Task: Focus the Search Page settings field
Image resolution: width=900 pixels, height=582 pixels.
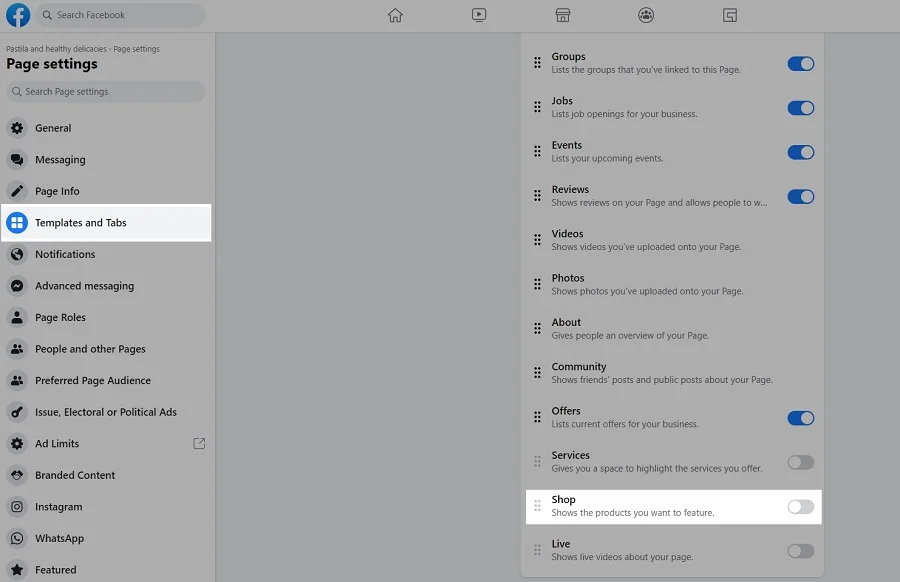Action: point(105,92)
